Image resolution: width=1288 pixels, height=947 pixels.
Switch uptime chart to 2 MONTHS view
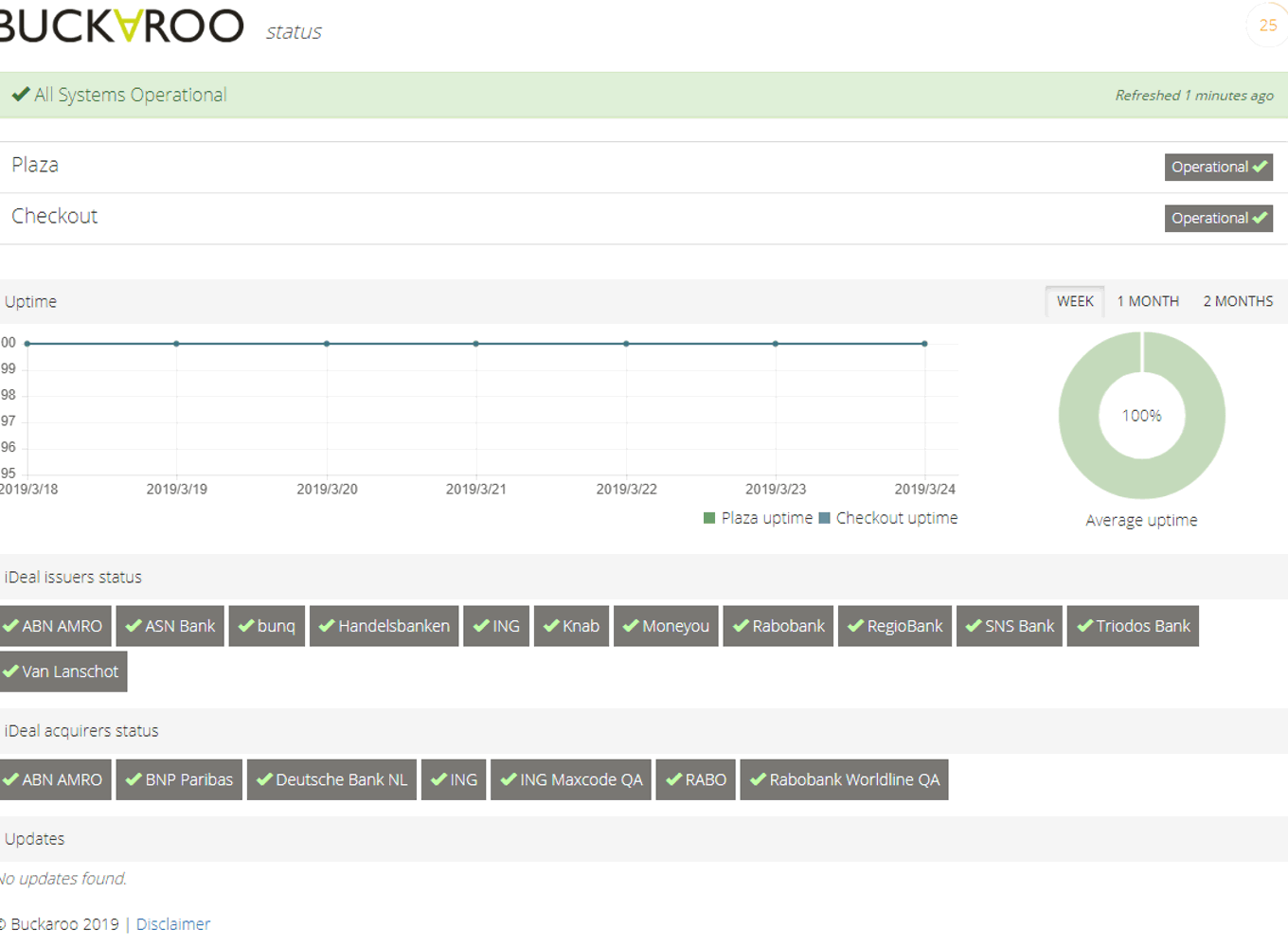[1238, 301]
